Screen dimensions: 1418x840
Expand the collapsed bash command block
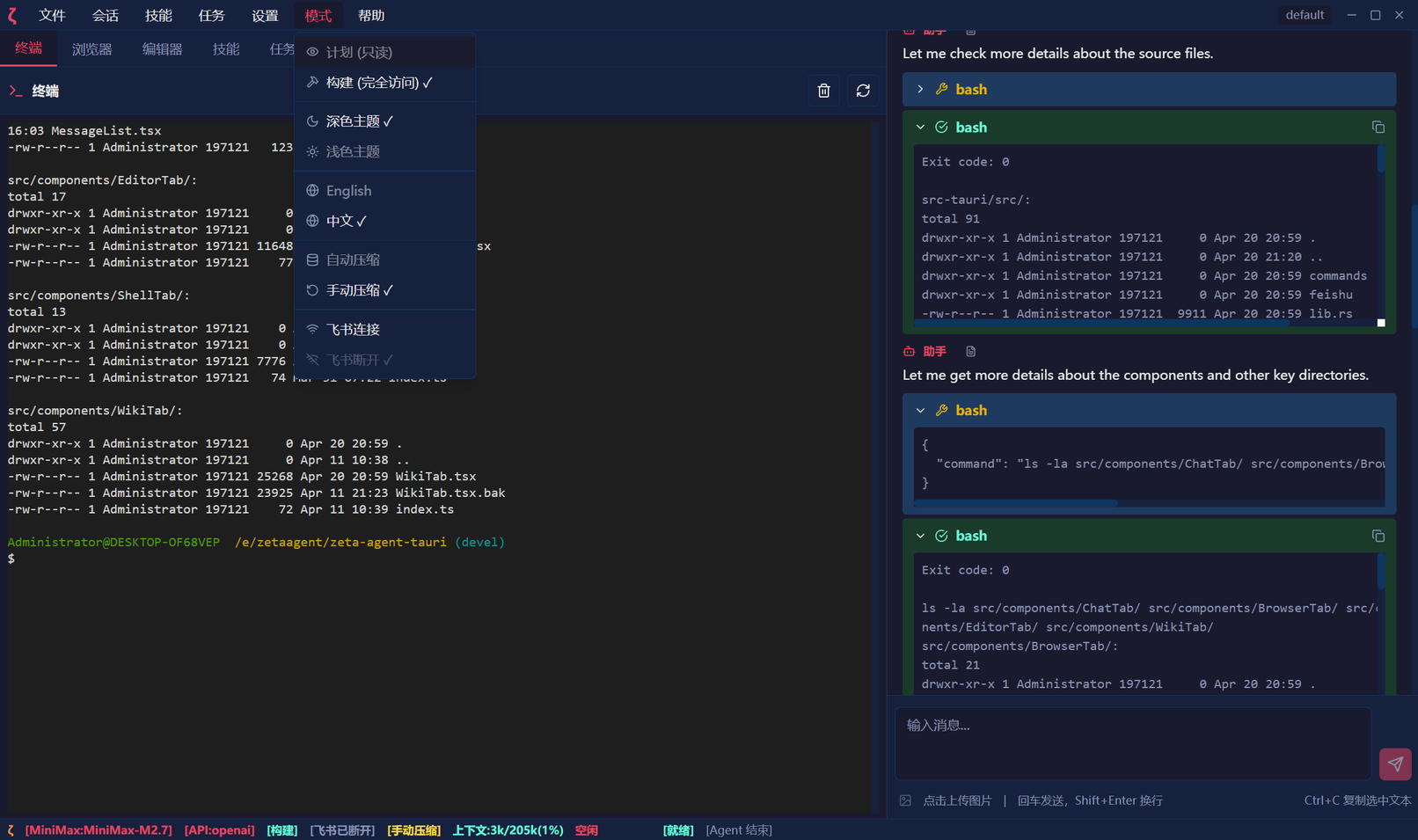click(920, 89)
